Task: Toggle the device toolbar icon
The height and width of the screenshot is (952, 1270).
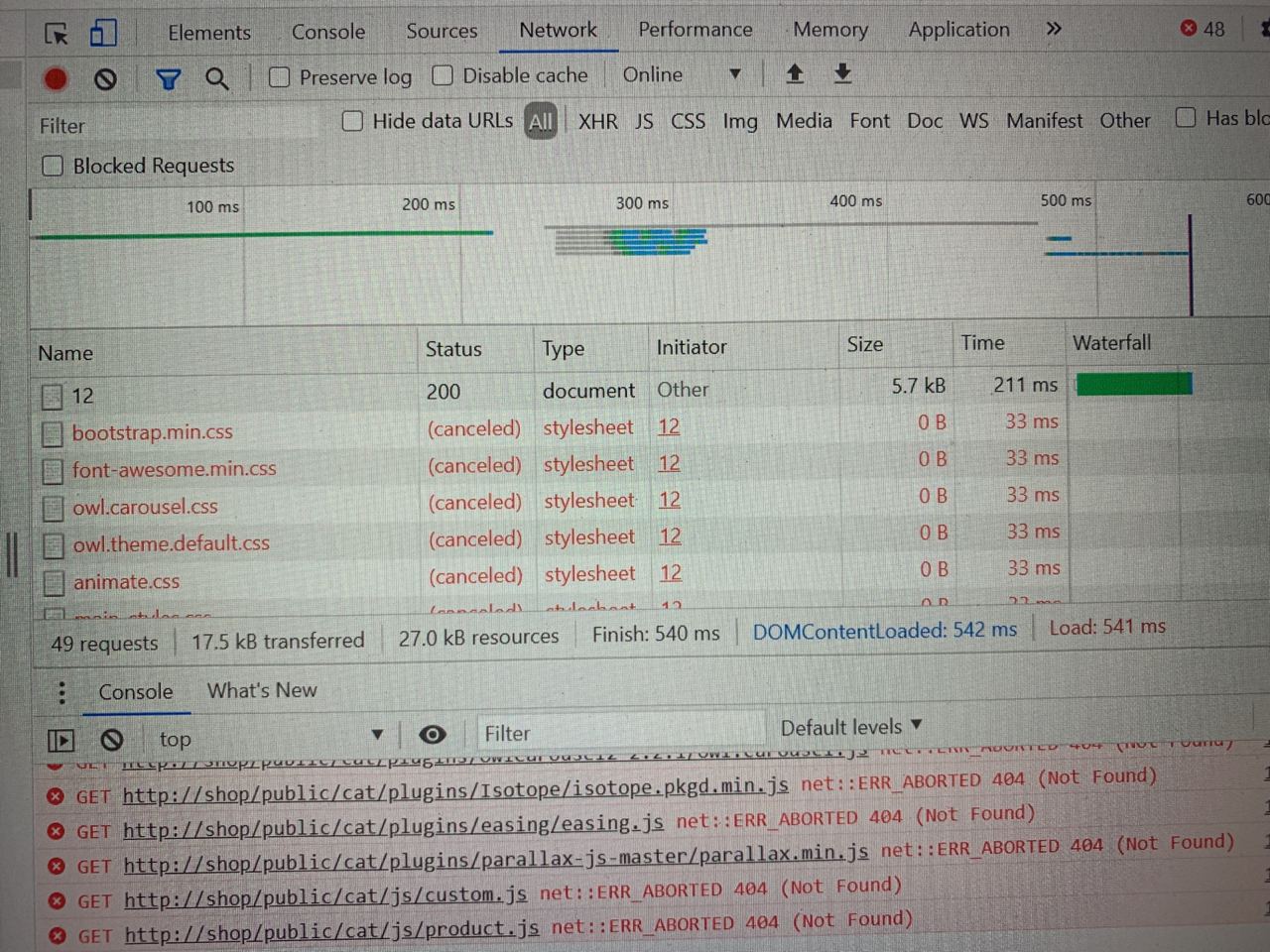Action: coord(103,34)
